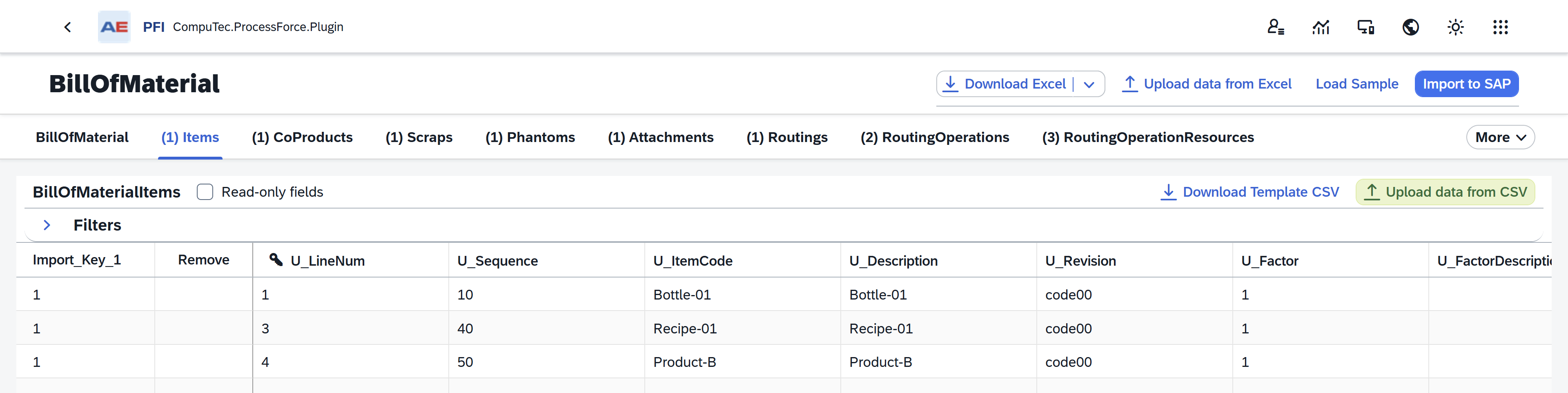Click sequence value 40
Image resolution: width=1568 pixels, height=393 pixels.
tap(546, 329)
